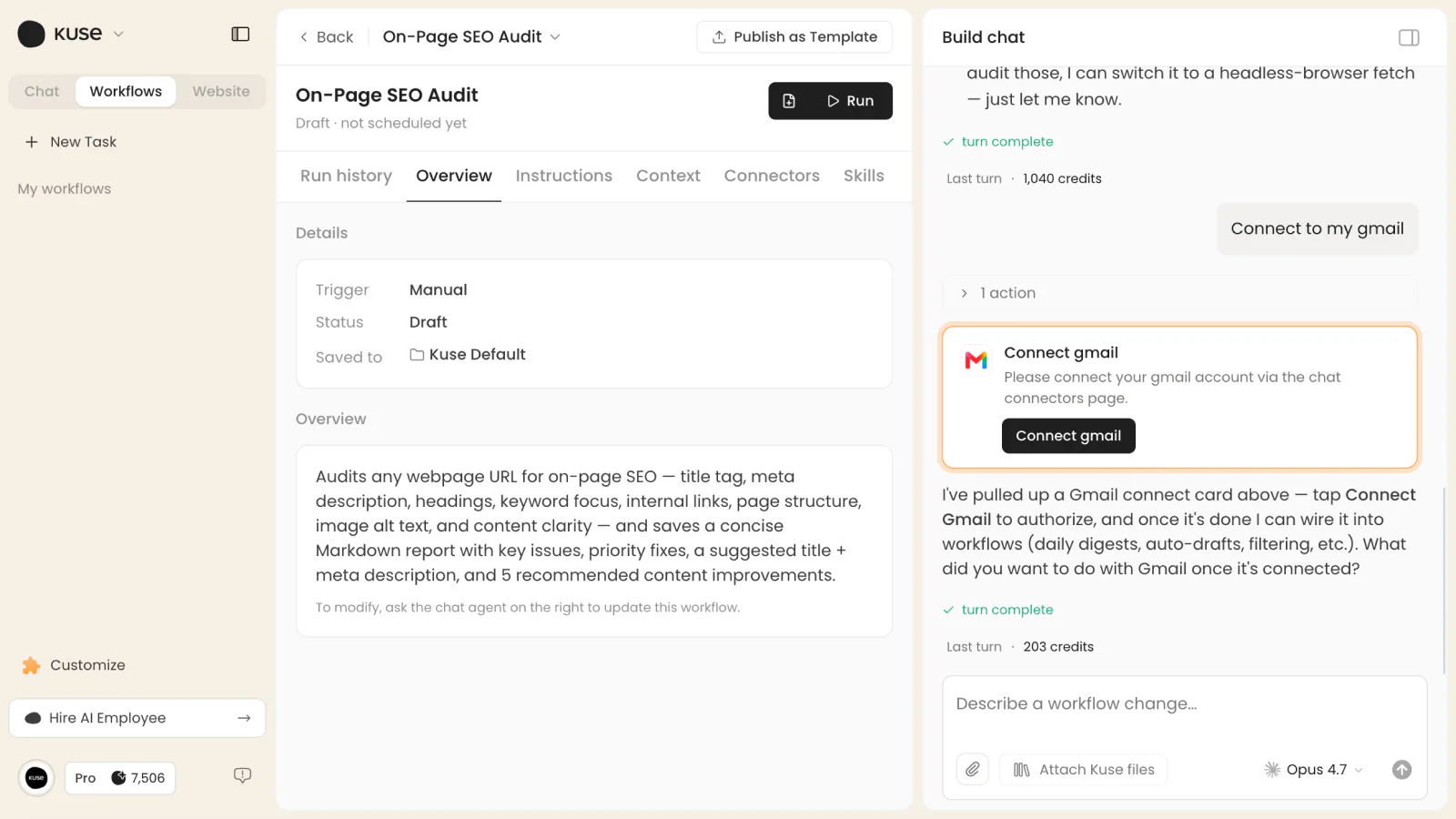This screenshot has width=1456, height=819.
Task: Expand the 1 action disclosure row
Action: [1179, 293]
